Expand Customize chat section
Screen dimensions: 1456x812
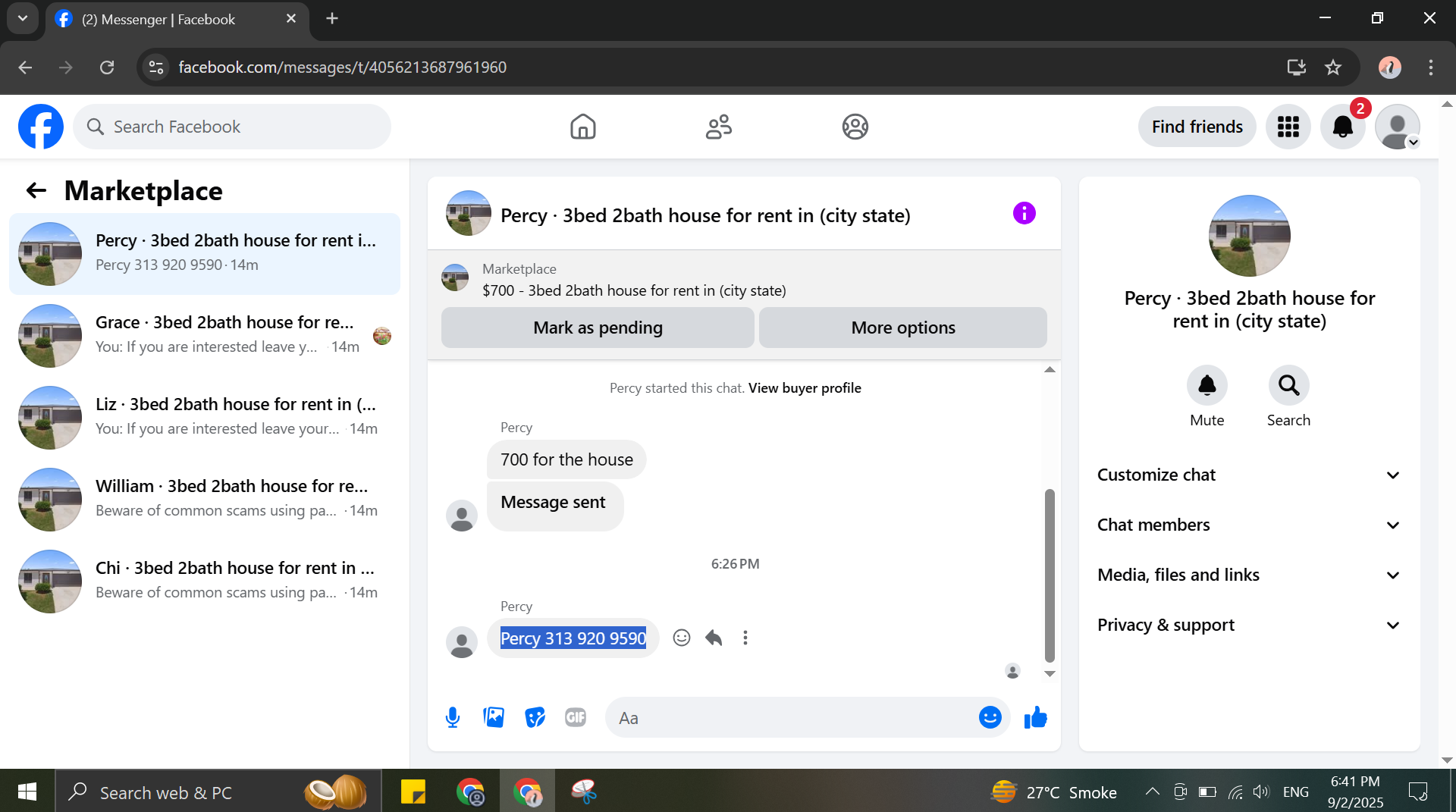1249,475
